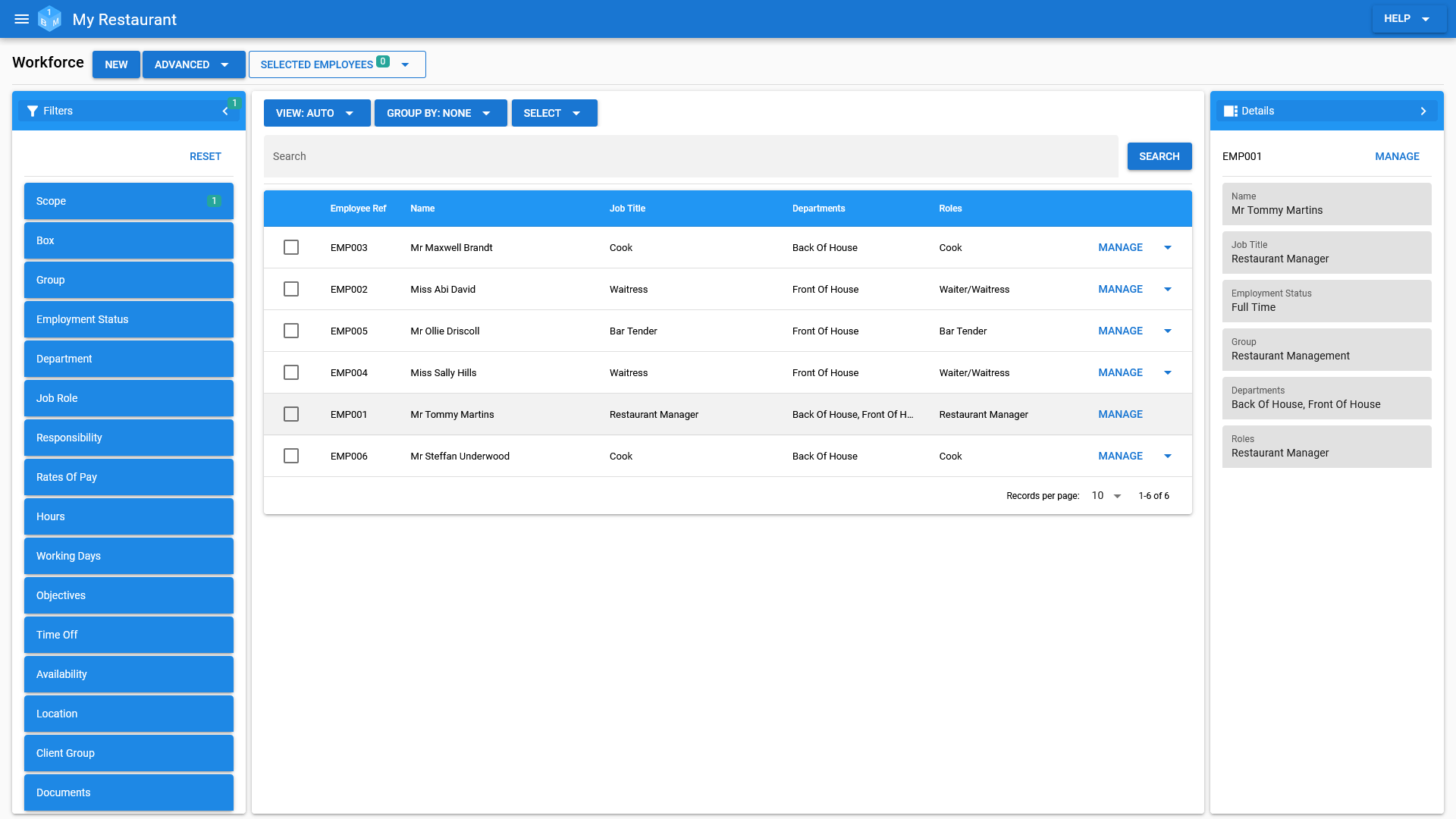Screen dimensions: 1456x819
Task: Click the MANAGE link for EMP001
Action: click(x=1120, y=414)
